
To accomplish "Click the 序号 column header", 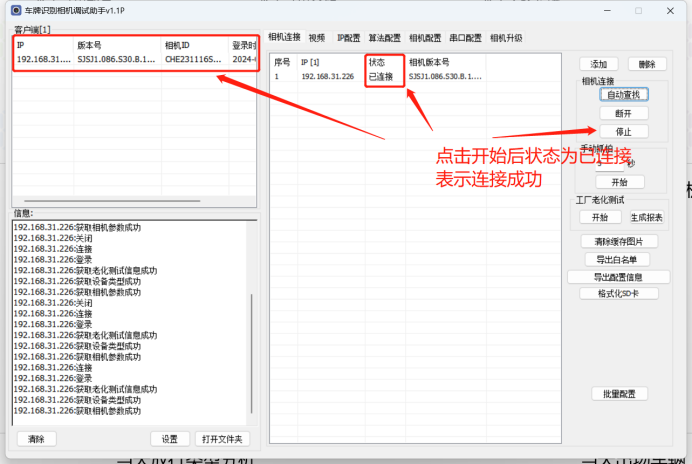I will click(284, 62).
